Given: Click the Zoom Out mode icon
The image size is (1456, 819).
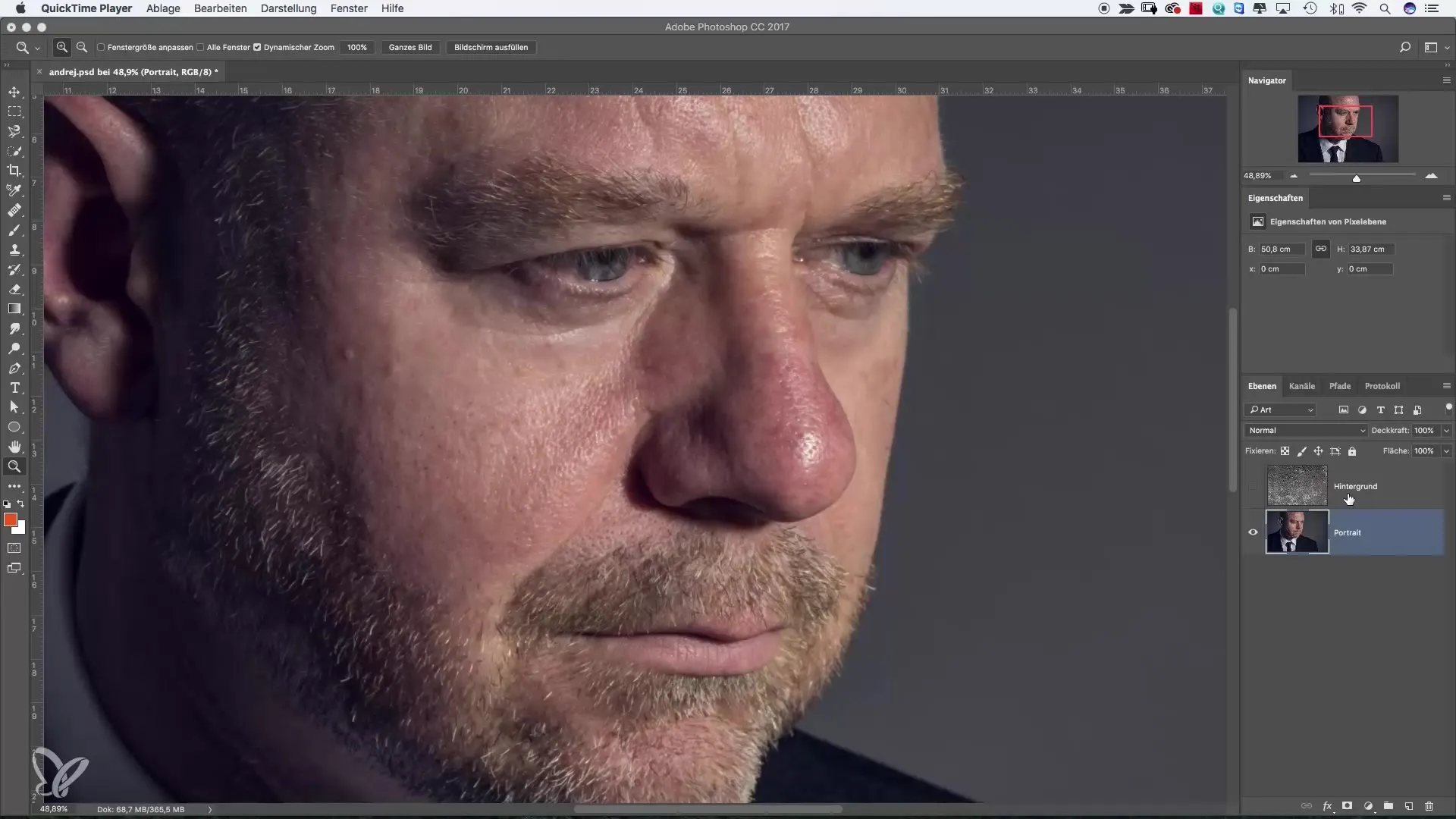Looking at the screenshot, I should pos(82,47).
